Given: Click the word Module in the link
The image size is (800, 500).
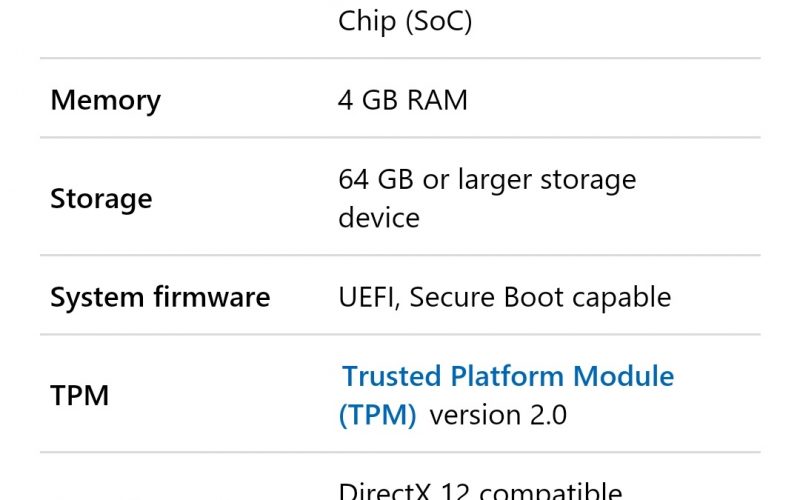Looking at the screenshot, I should (623, 377).
